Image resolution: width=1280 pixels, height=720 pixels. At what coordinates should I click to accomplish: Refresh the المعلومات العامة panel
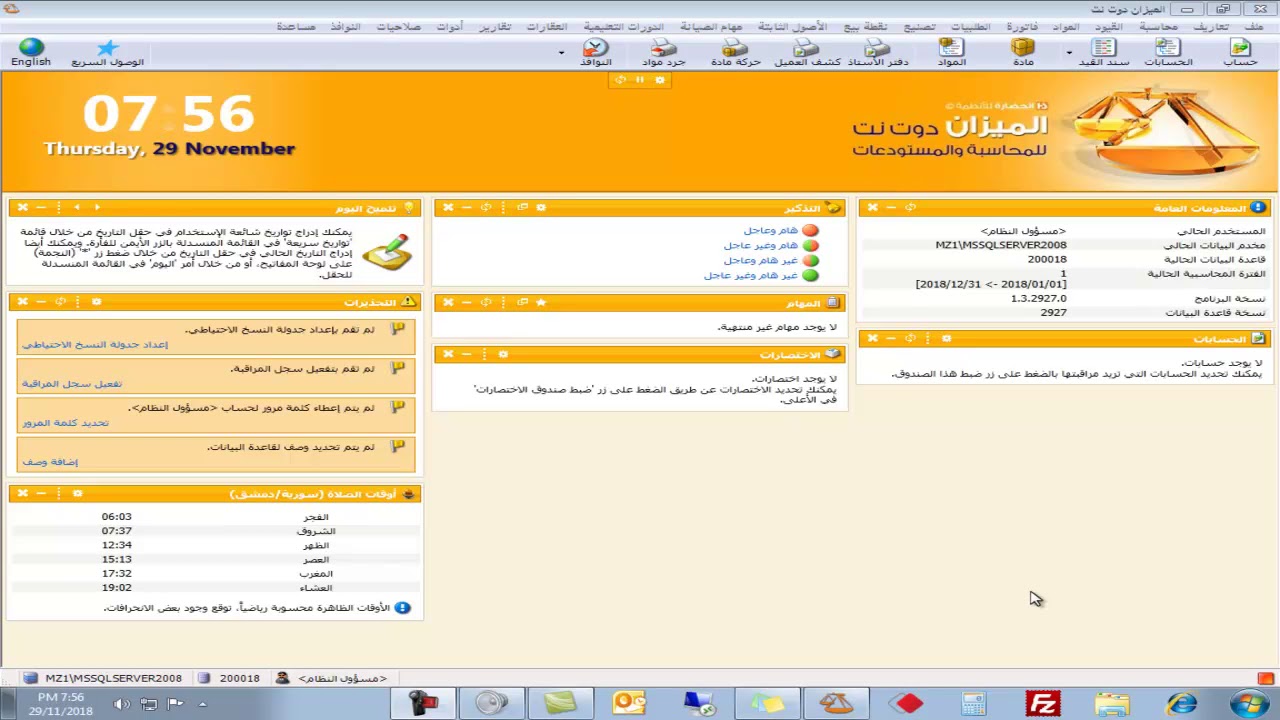[x=910, y=207]
